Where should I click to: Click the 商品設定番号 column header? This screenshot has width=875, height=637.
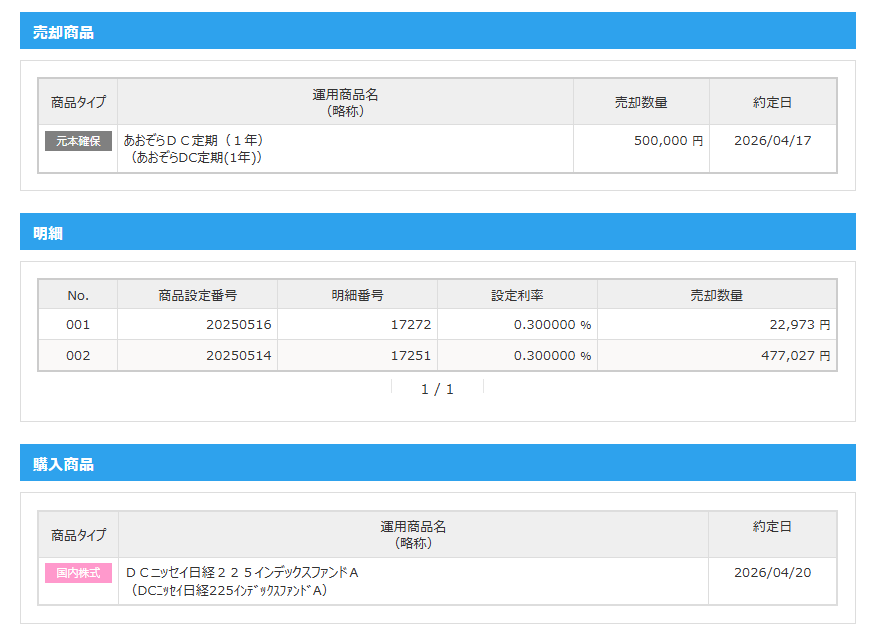coord(197,295)
